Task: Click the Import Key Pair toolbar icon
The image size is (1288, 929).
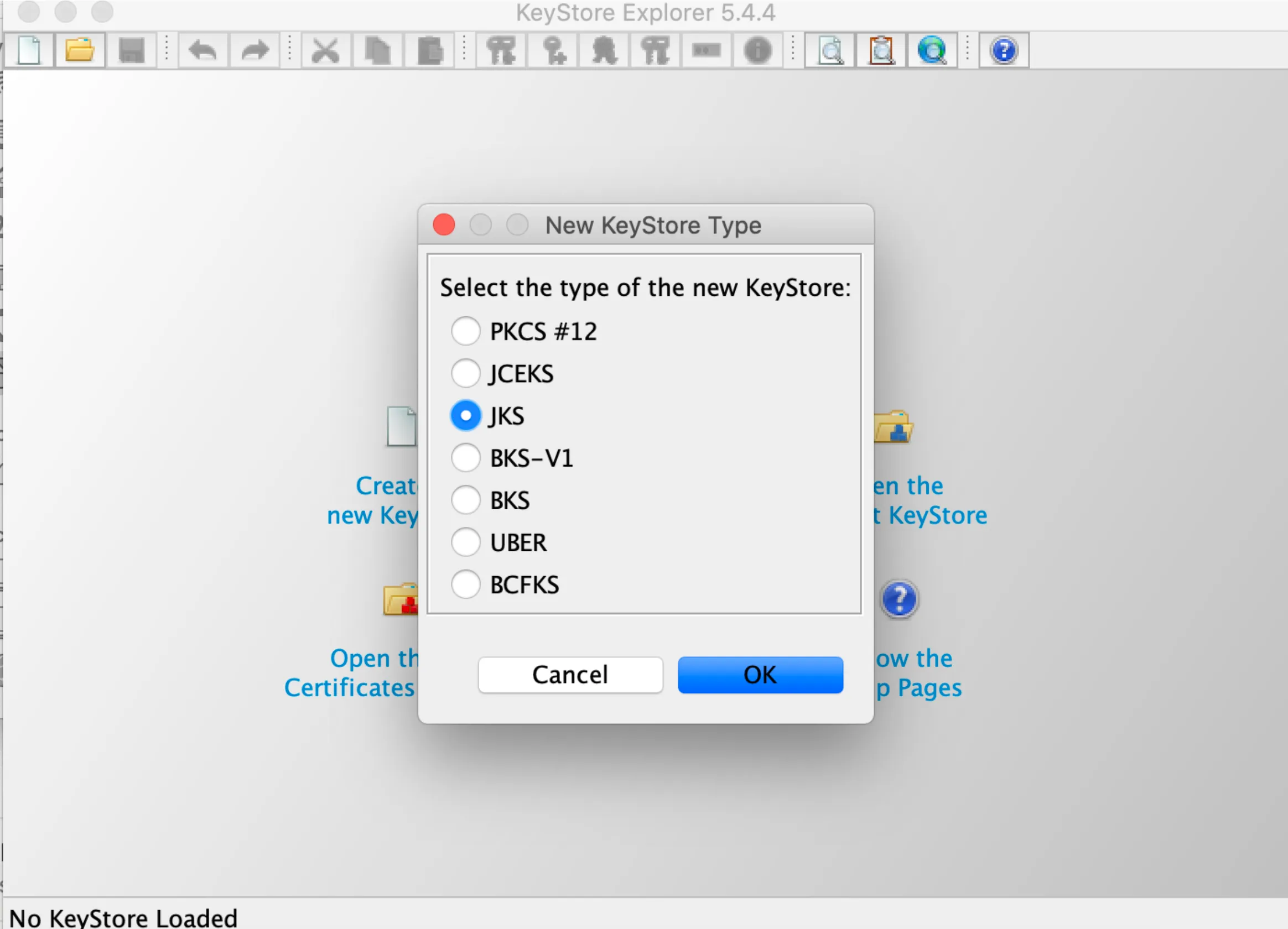Action: tap(656, 50)
